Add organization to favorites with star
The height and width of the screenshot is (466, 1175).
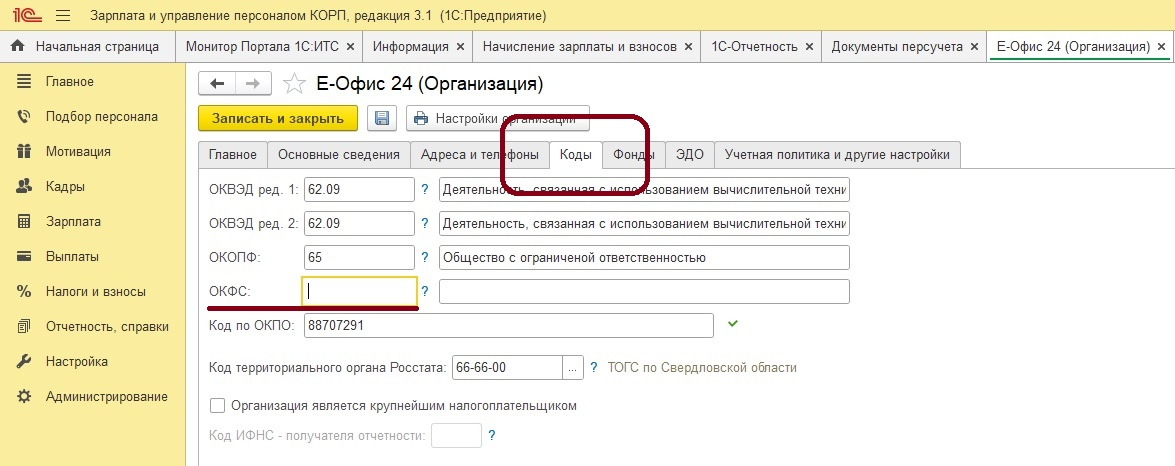point(294,83)
